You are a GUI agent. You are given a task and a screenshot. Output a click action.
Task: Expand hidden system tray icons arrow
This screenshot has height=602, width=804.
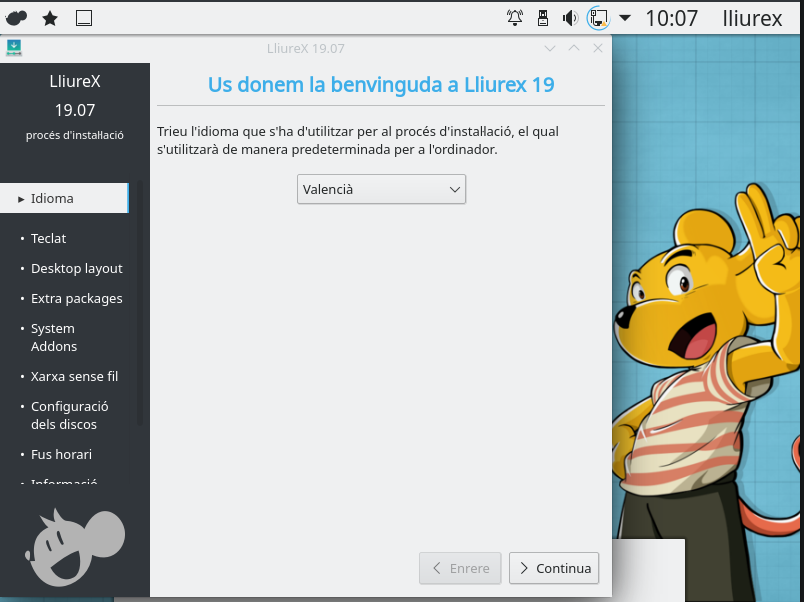click(625, 18)
